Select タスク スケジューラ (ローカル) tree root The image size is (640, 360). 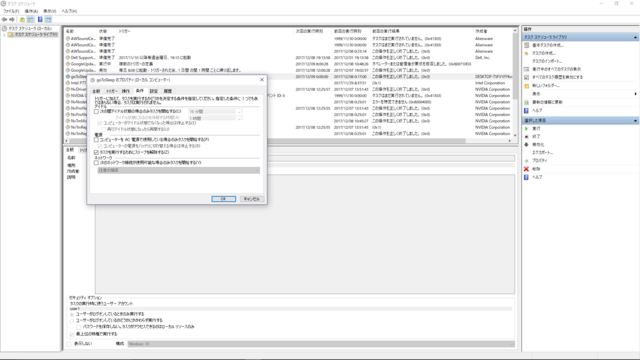[30, 29]
